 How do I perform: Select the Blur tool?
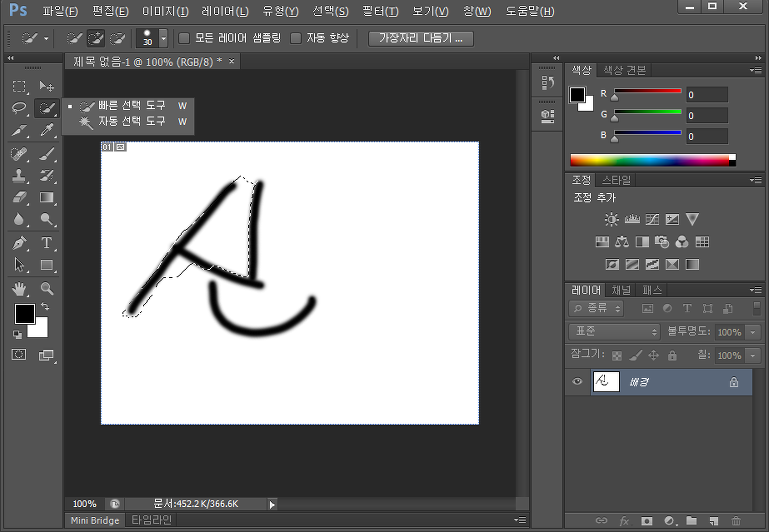pyautogui.click(x=19, y=219)
